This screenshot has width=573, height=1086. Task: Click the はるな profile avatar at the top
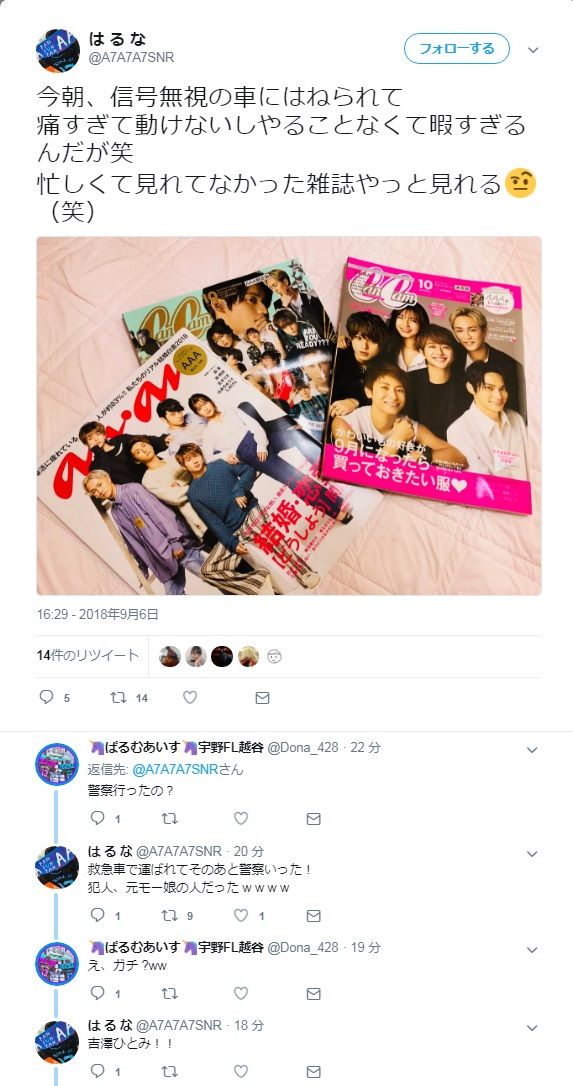tap(58, 50)
